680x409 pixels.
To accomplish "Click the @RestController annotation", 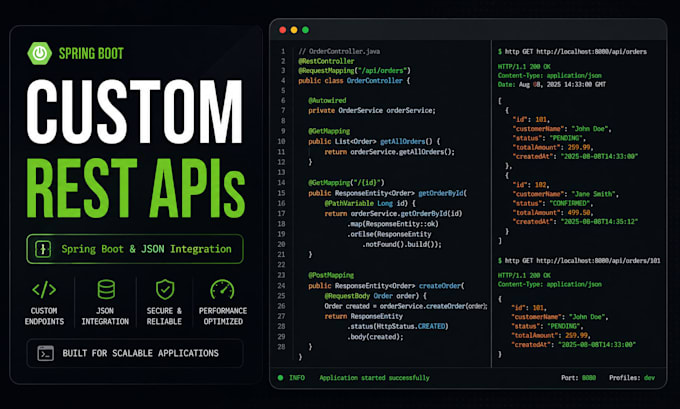I will click(x=326, y=61).
